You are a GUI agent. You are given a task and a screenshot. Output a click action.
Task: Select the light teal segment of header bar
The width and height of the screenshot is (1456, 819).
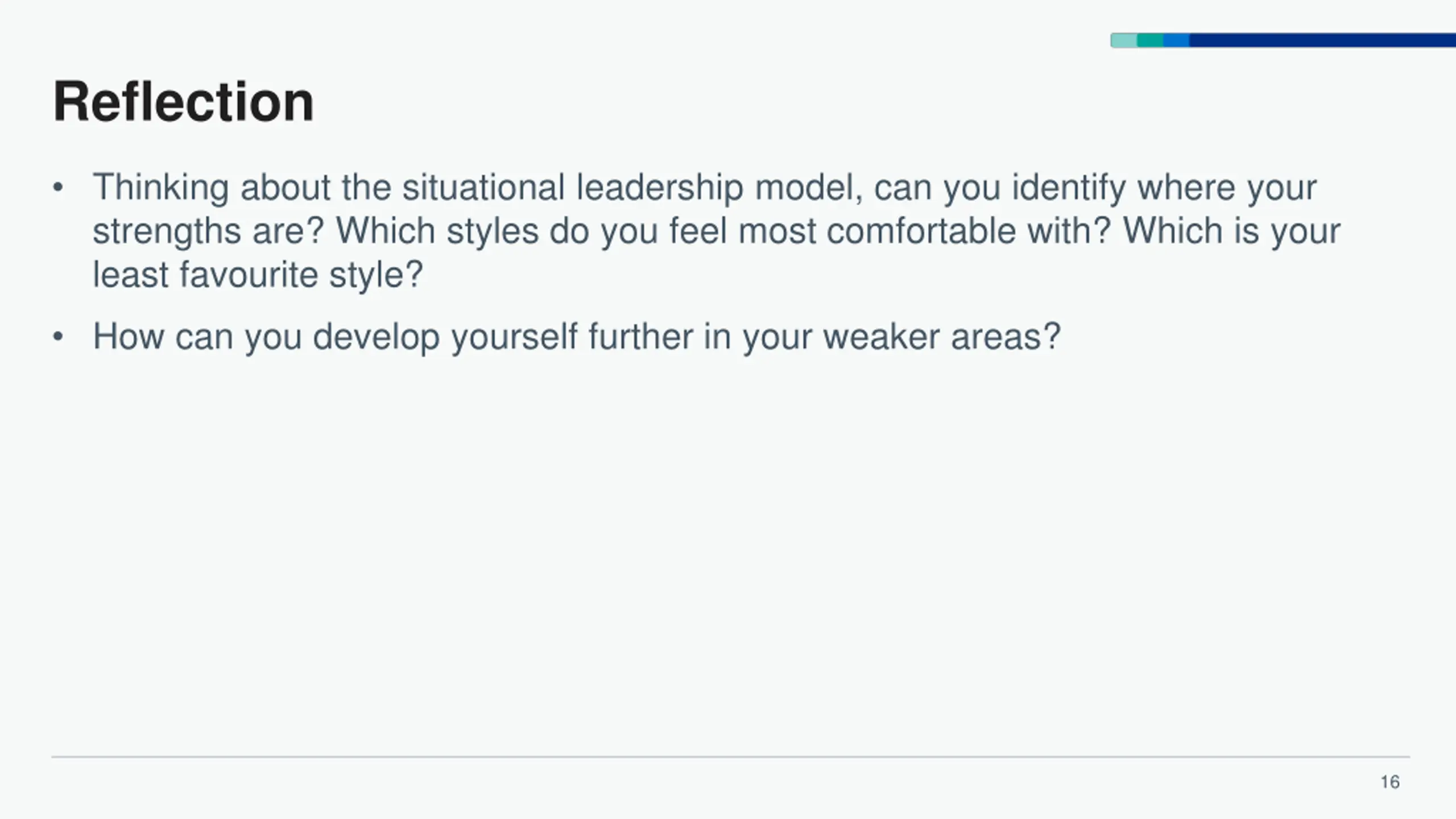click(1124, 40)
